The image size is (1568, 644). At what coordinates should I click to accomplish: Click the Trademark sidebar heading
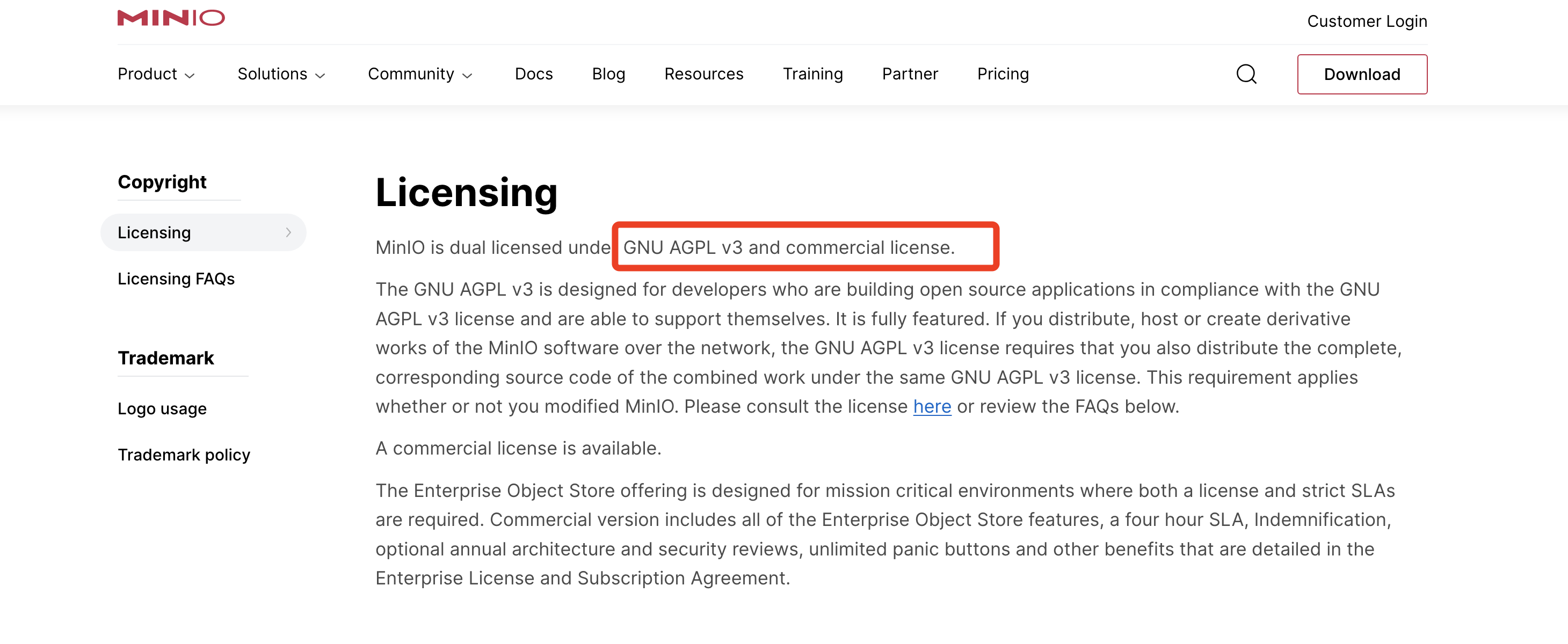click(165, 357)
